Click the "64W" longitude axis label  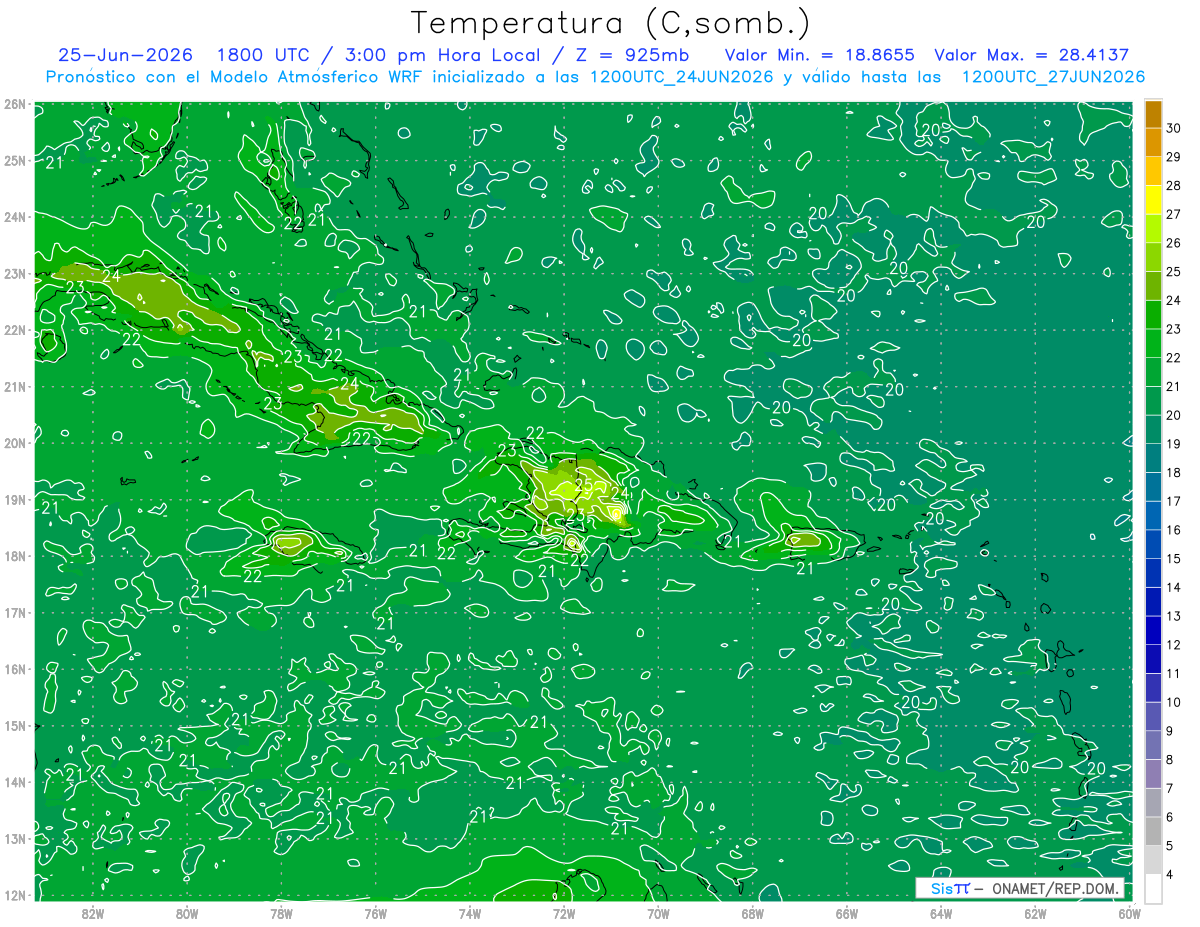[x=941, y=914]
